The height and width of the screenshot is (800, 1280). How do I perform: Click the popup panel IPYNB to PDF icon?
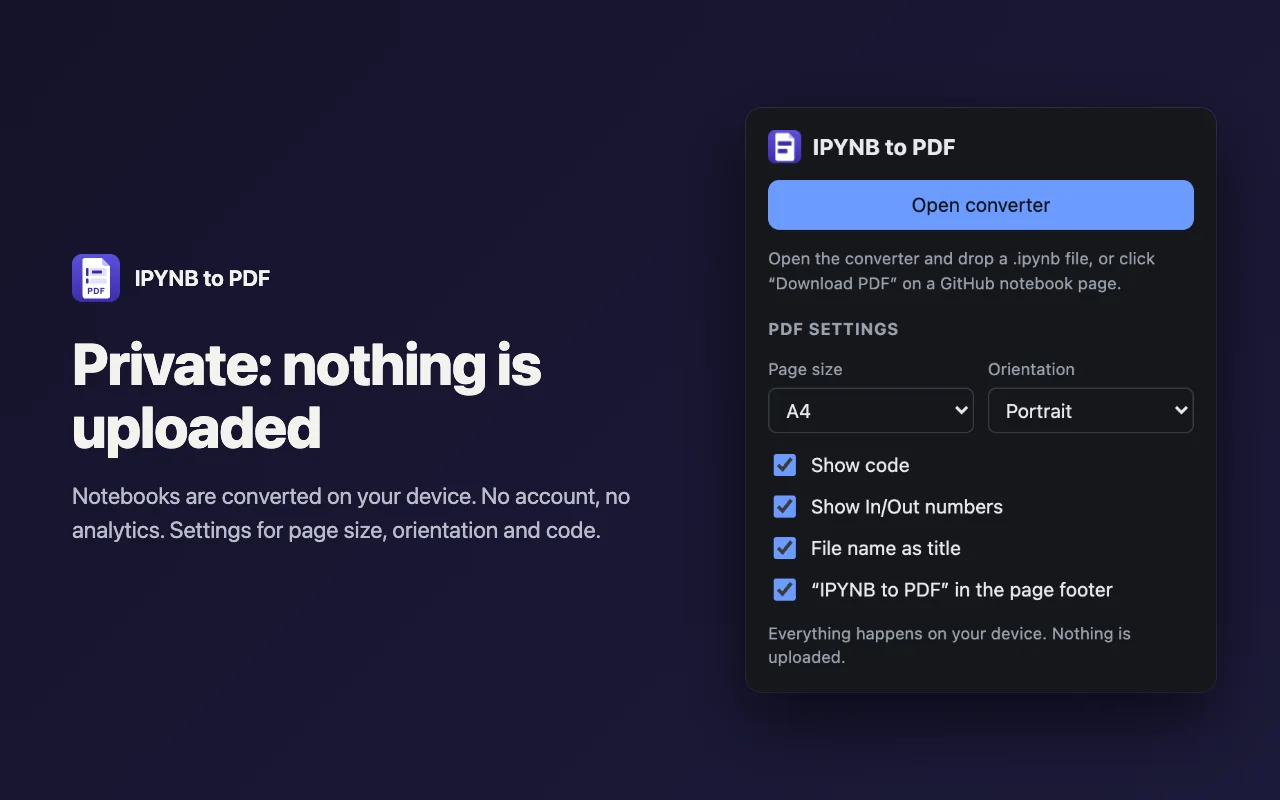[x=785, y=147]
